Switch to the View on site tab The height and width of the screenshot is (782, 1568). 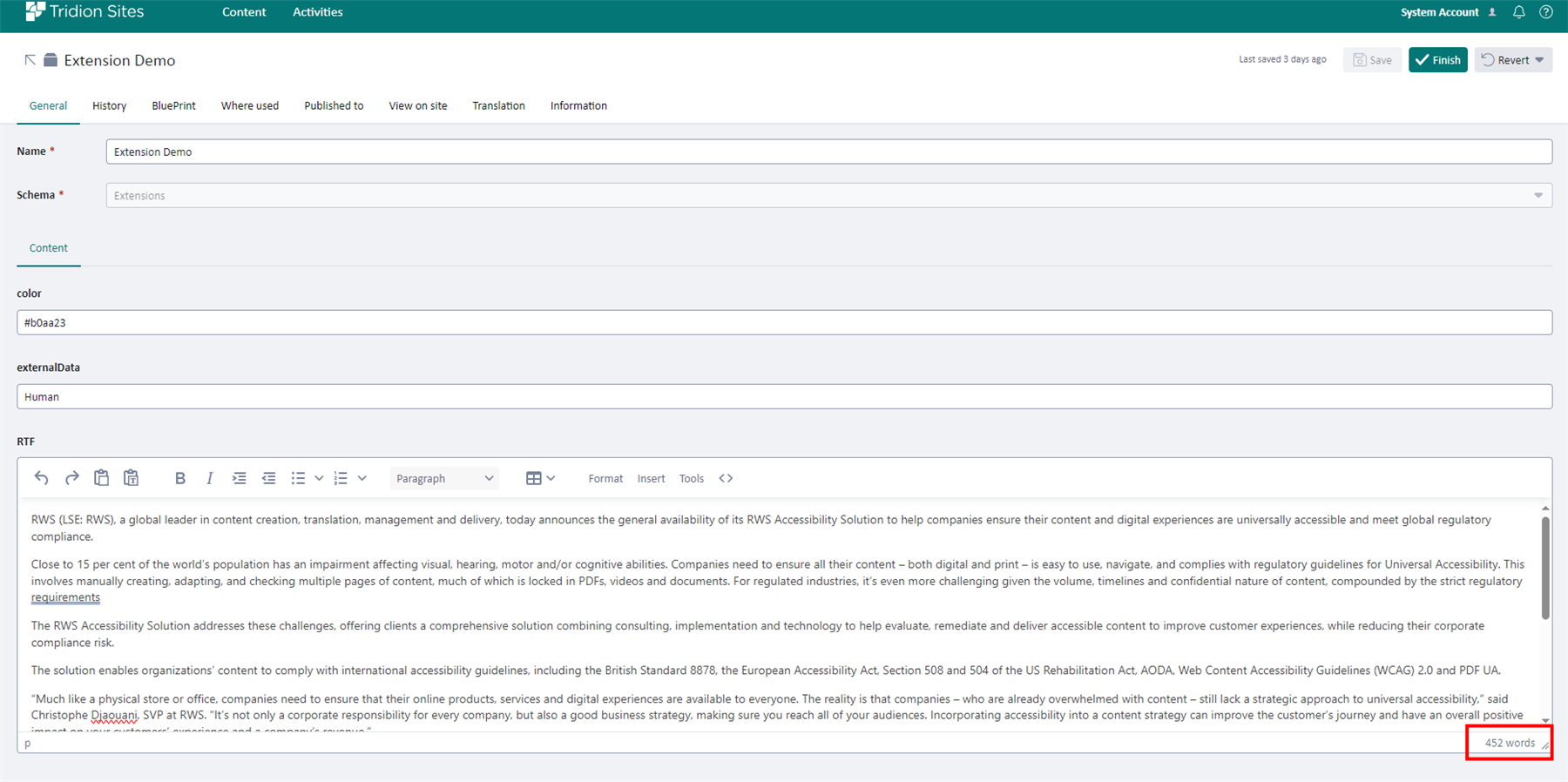418,105
